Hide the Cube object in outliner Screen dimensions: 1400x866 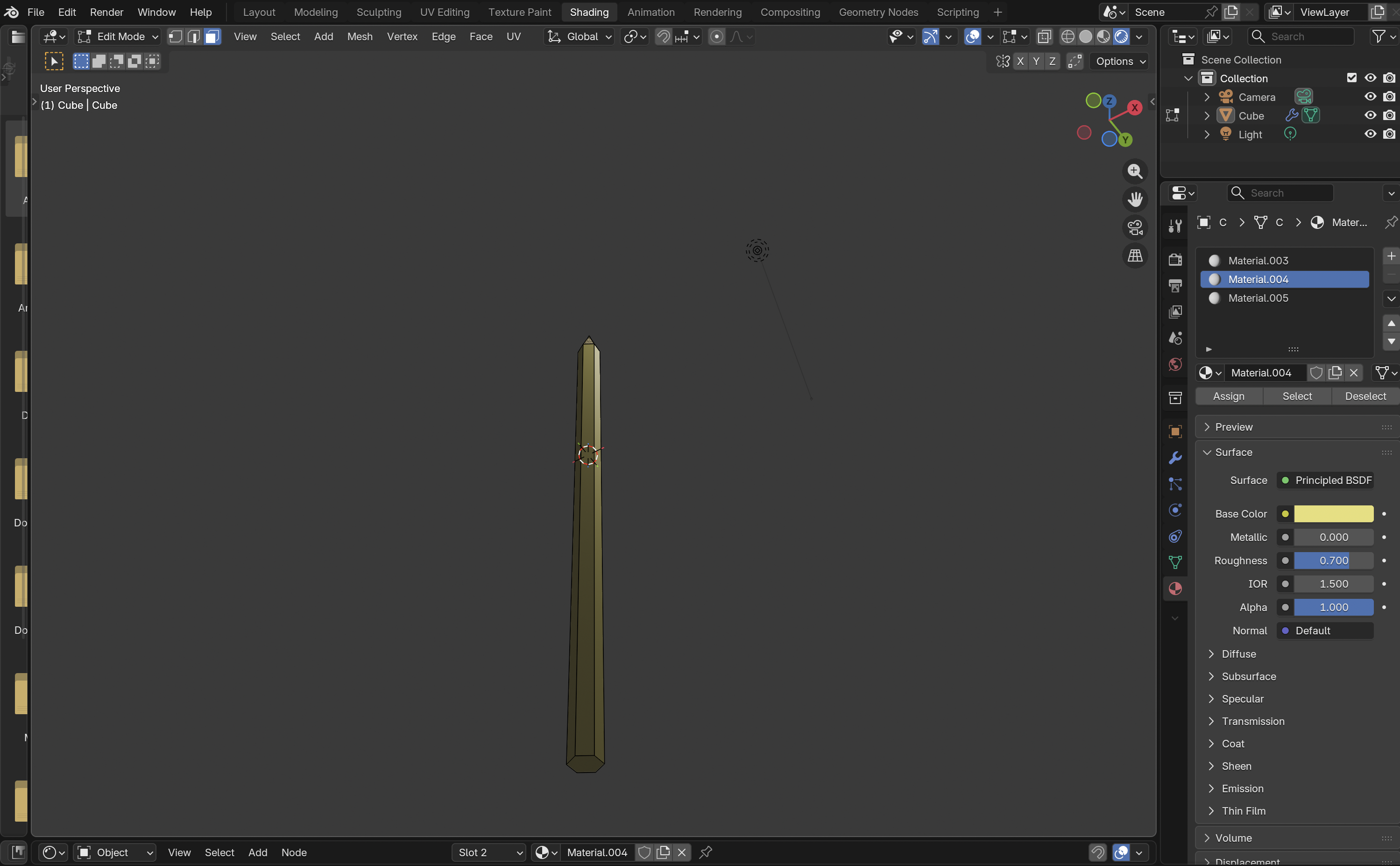(x=1370, y=115)
